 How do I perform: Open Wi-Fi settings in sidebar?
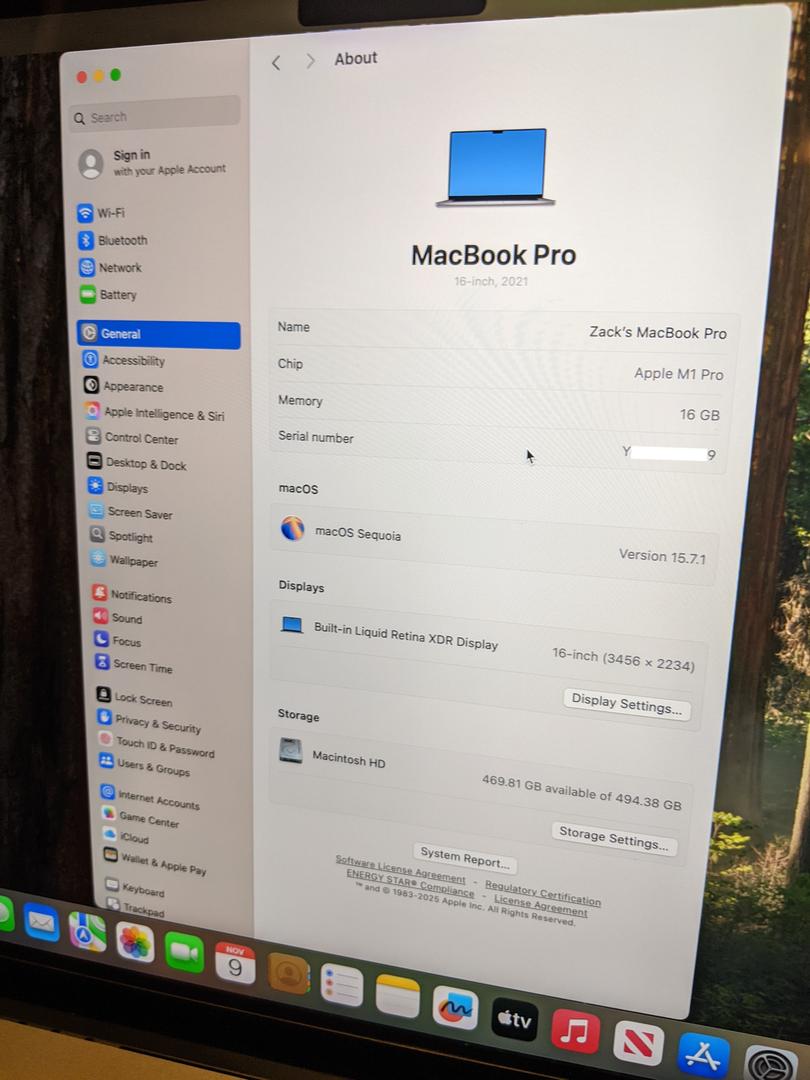pos(101,213)
